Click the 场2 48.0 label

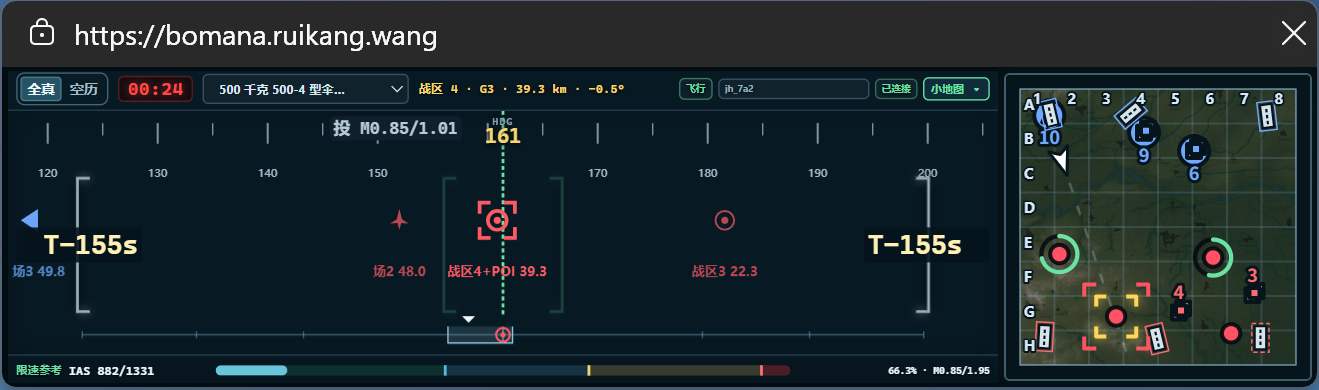[x=399, y=271]
